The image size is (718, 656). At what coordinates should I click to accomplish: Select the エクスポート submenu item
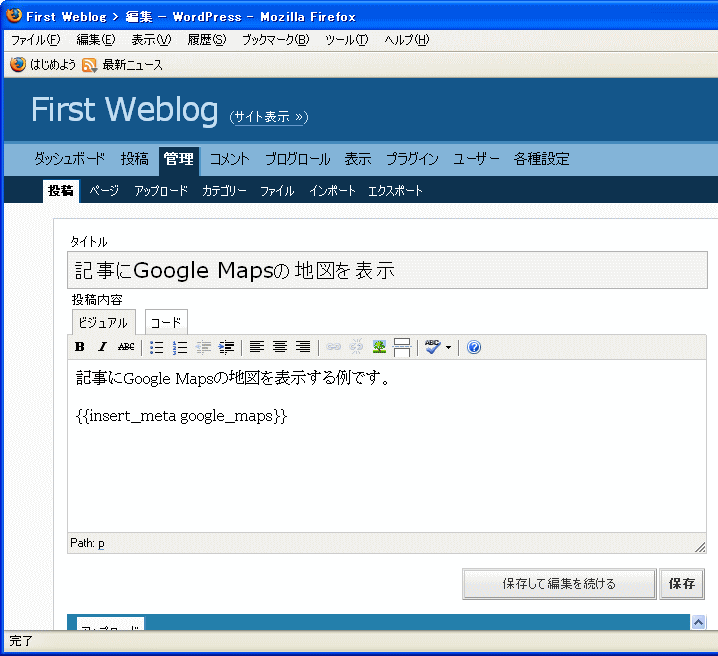pos(395,190)
